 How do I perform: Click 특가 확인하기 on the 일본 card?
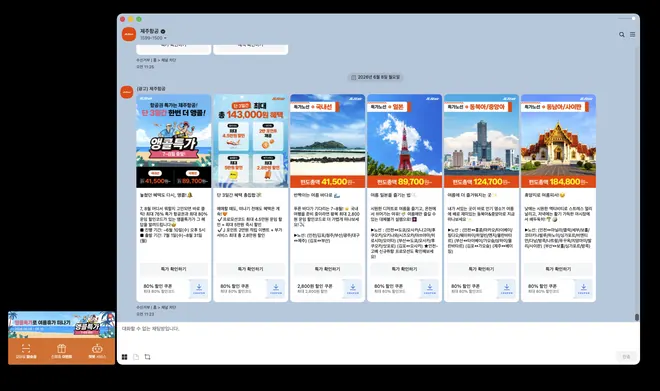coord(405,269)
